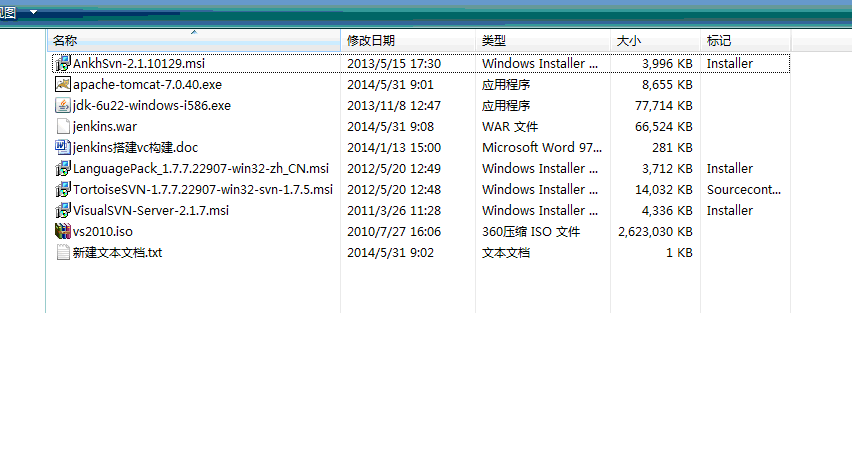Sort by the 类型 column header
The image size is (852, 460).
[543, 41]
